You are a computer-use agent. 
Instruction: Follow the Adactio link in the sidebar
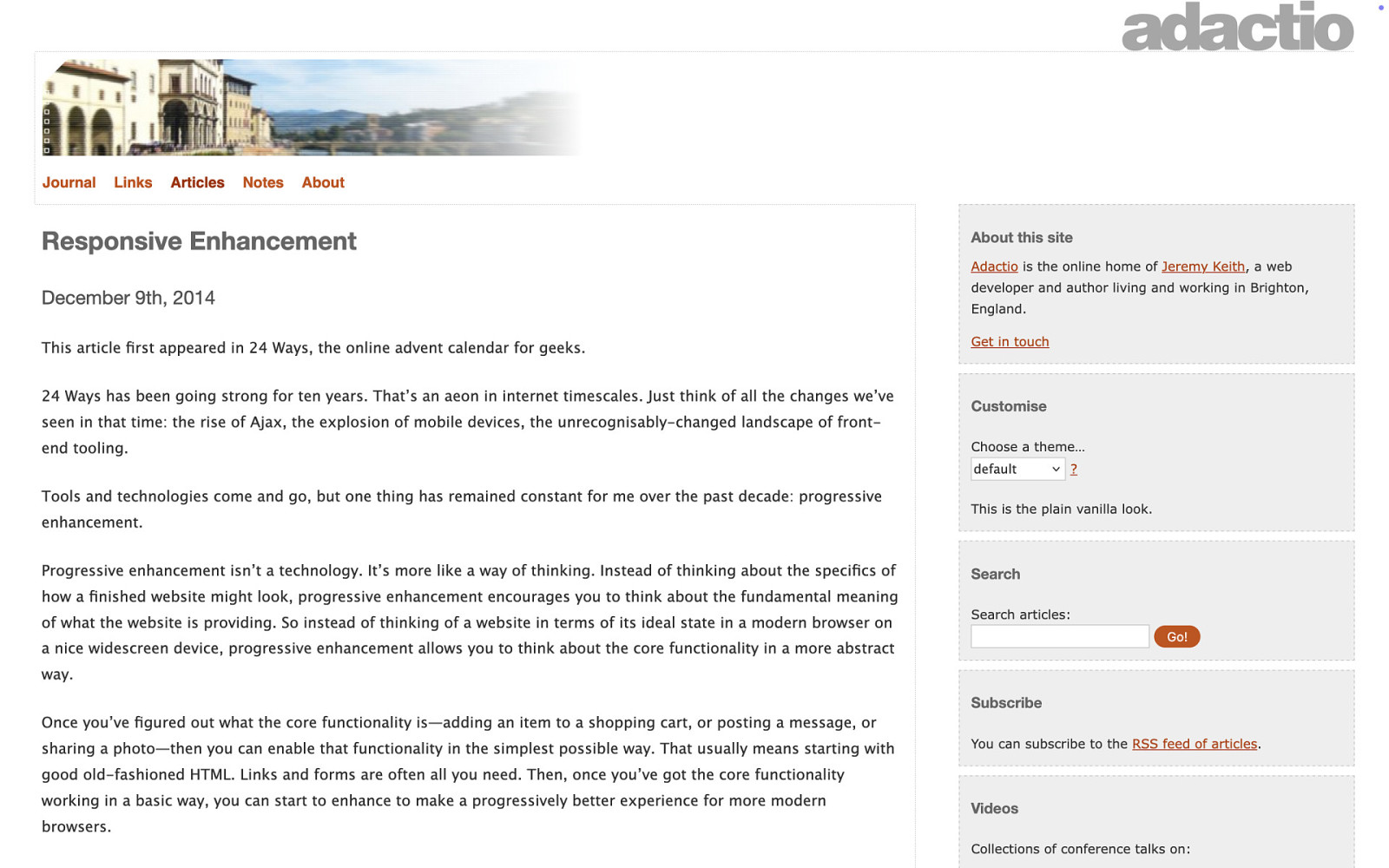994,266
